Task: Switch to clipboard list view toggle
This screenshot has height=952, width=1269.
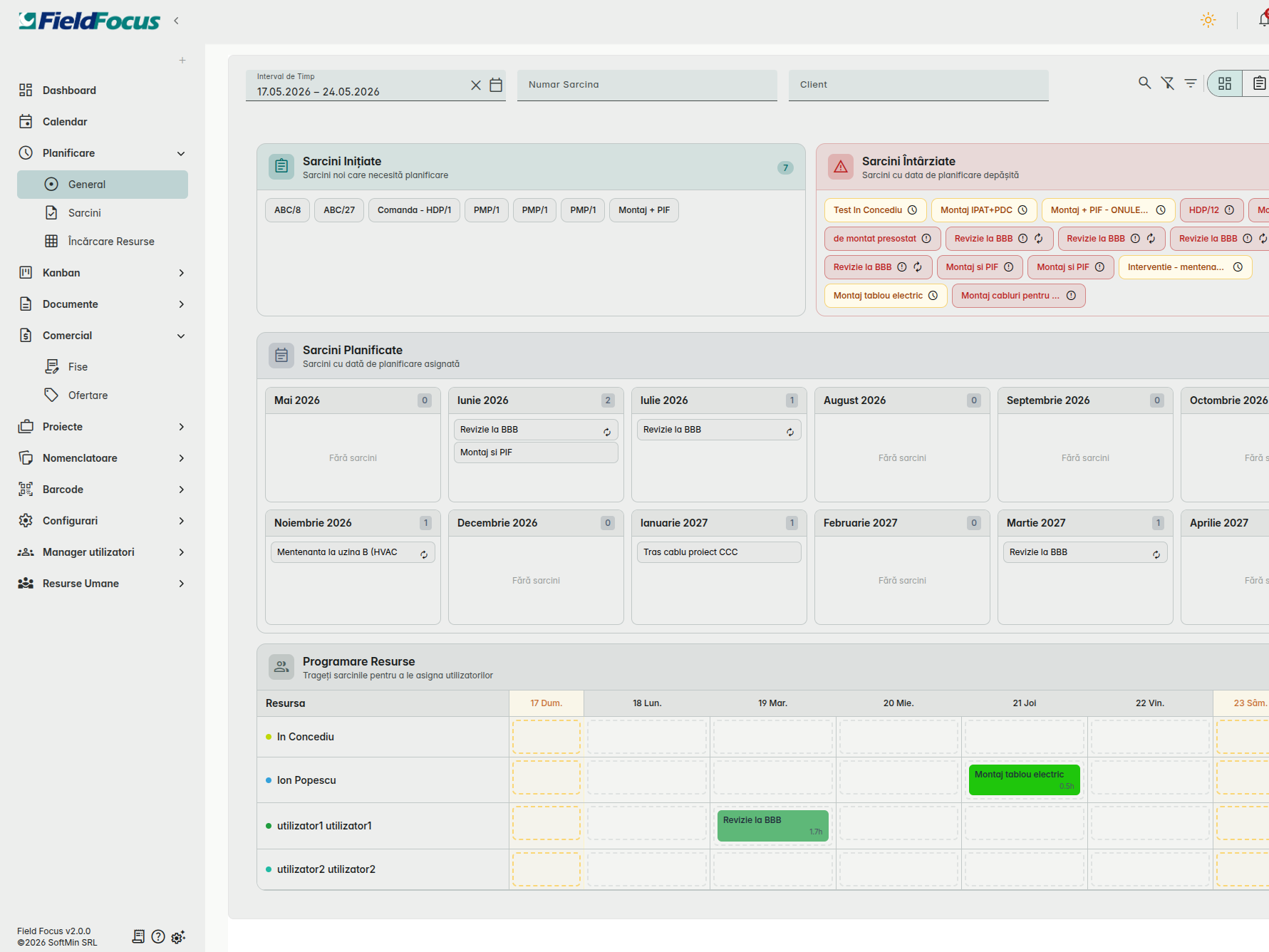Action: (1258, 83)
